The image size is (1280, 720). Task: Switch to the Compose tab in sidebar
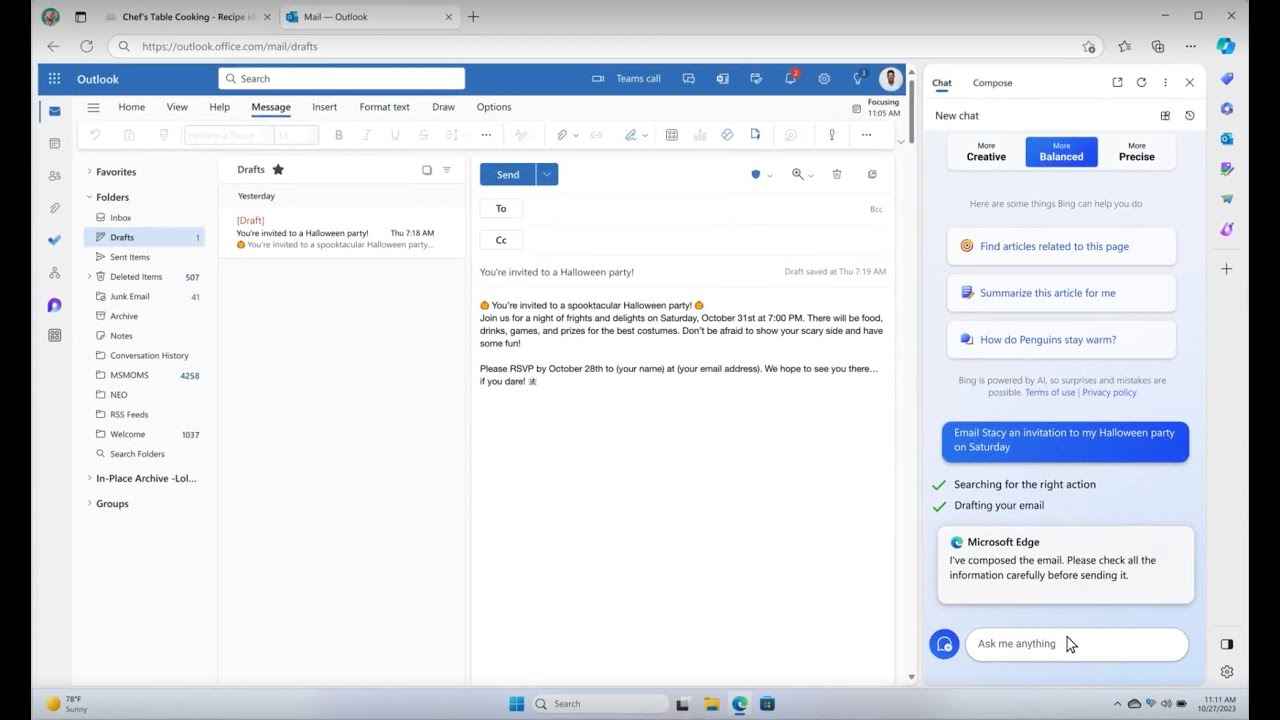click(992, 83)
